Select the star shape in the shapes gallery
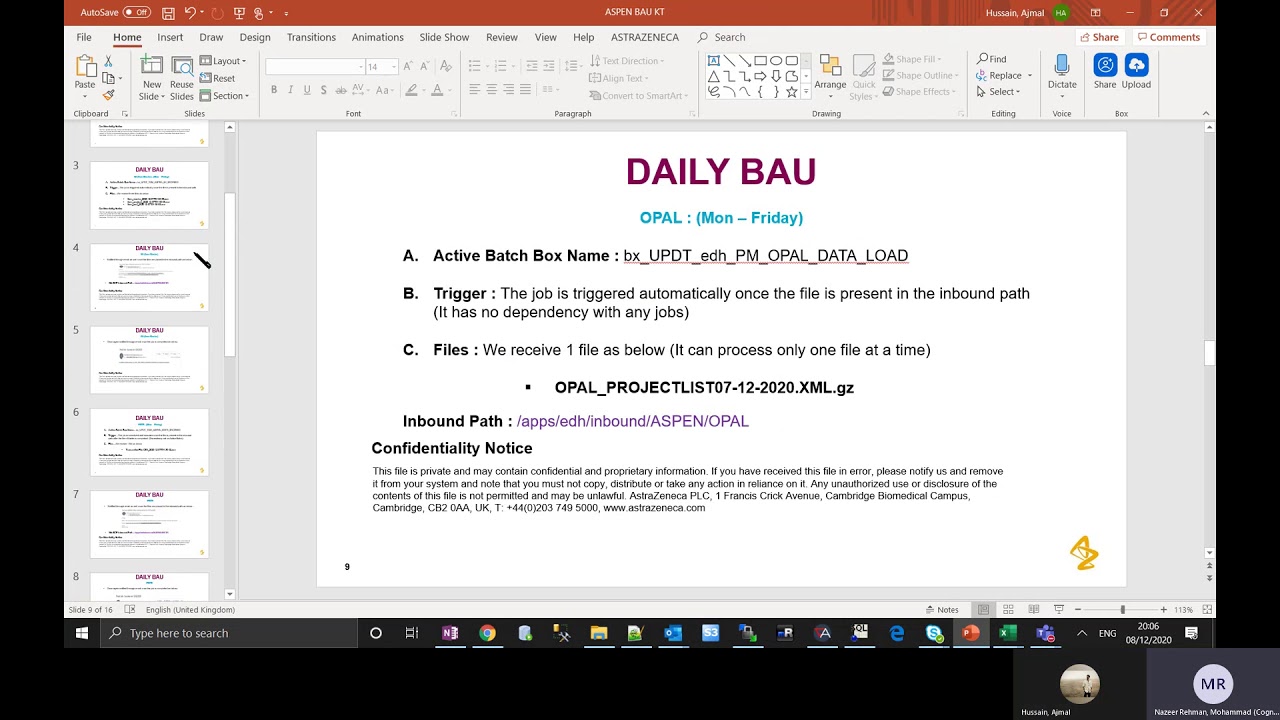The image size is (1280, 720). [792, 92]
